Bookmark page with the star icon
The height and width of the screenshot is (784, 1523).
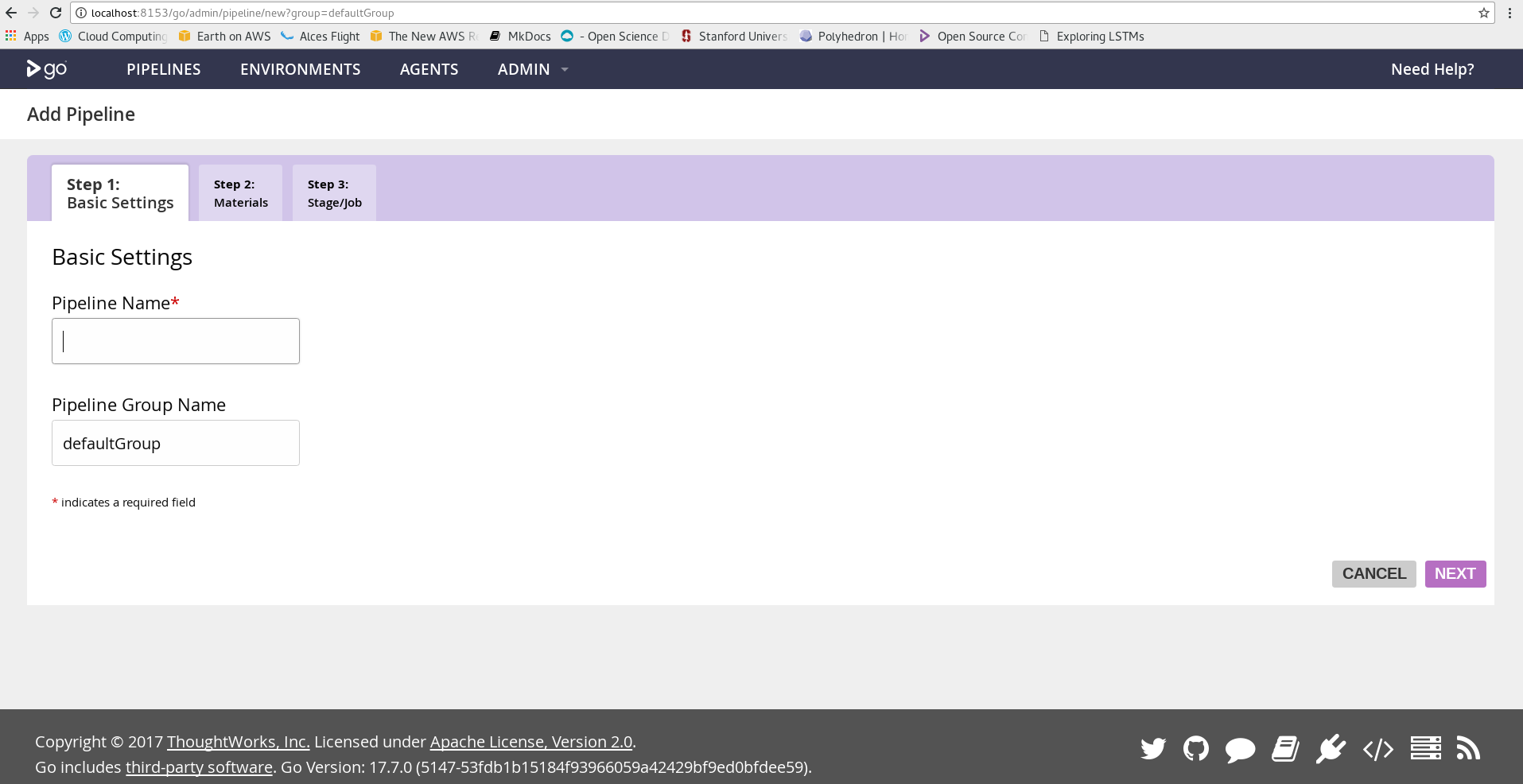pyautogui.click(x=1483, y=13)
